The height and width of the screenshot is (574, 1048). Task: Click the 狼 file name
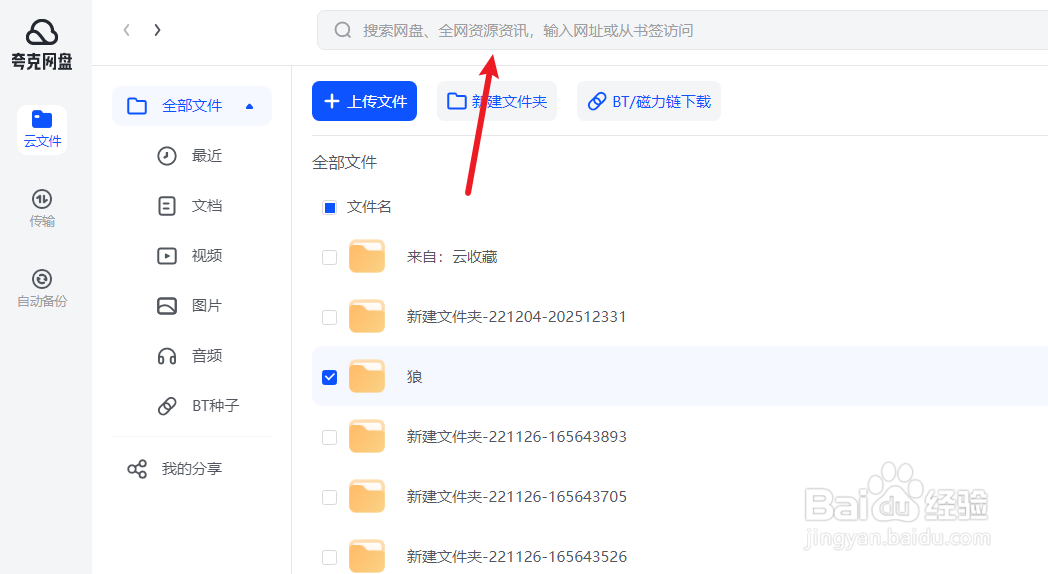pos(414,377)
